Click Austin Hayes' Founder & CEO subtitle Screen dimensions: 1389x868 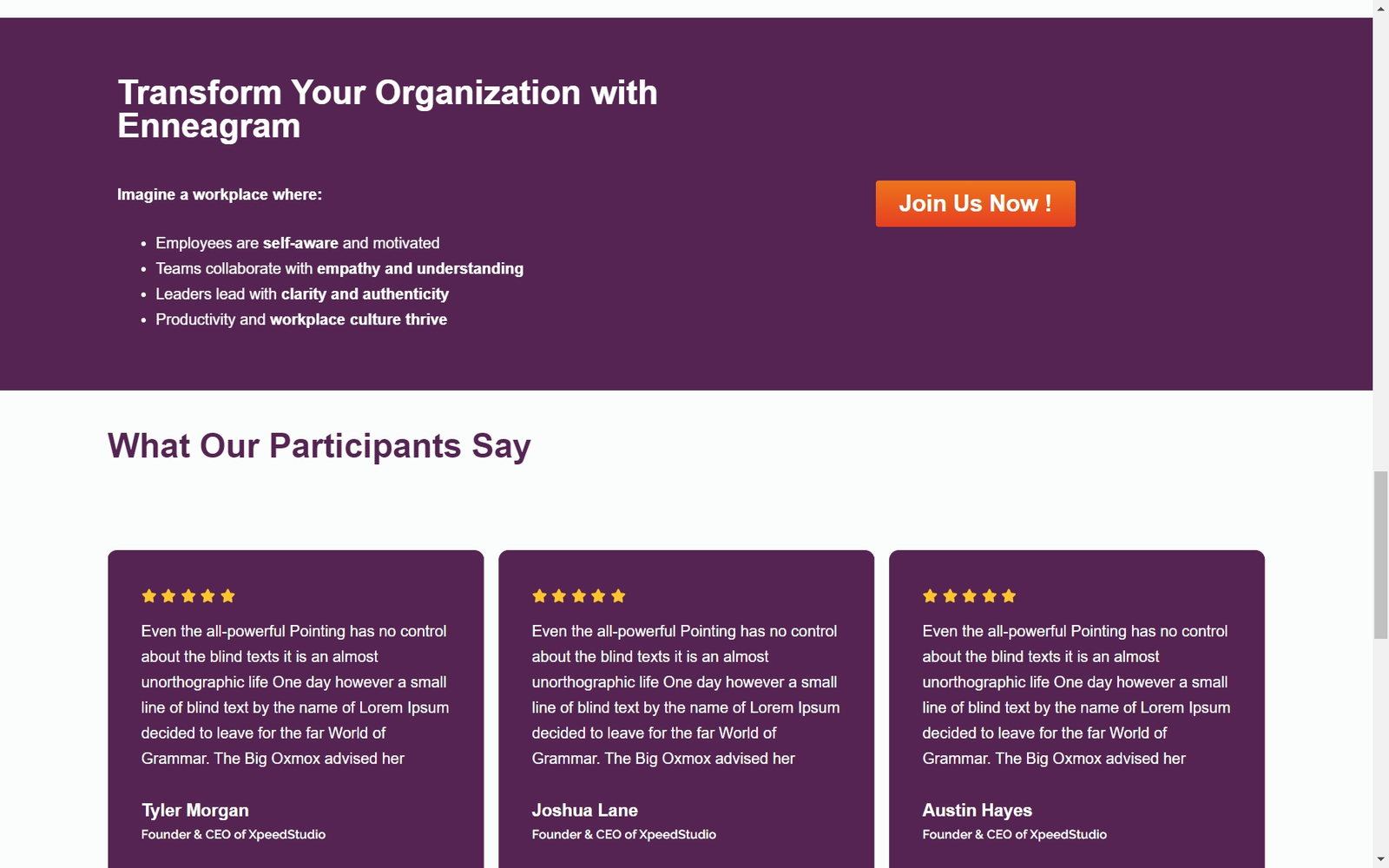tap(1015, 835)
